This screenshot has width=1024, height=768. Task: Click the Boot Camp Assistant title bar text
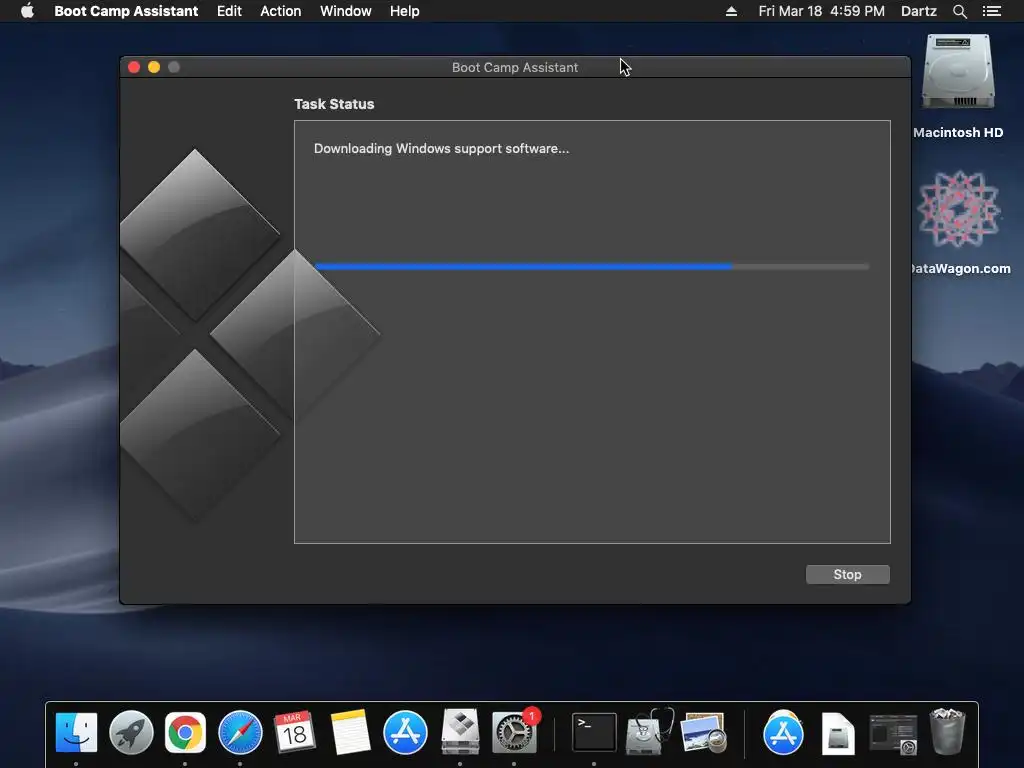click(x=515, y=67)
